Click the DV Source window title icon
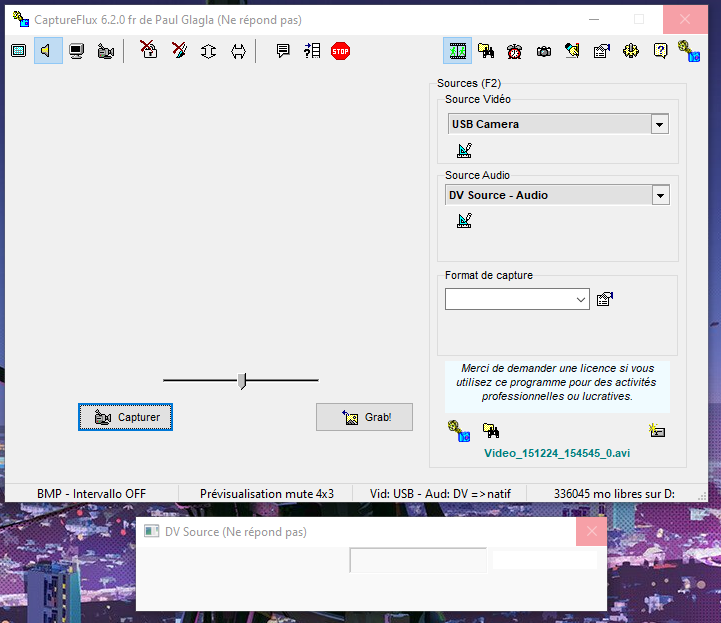Image resolution: width=721 pixels, height=623 pixels. pos(152,532)
